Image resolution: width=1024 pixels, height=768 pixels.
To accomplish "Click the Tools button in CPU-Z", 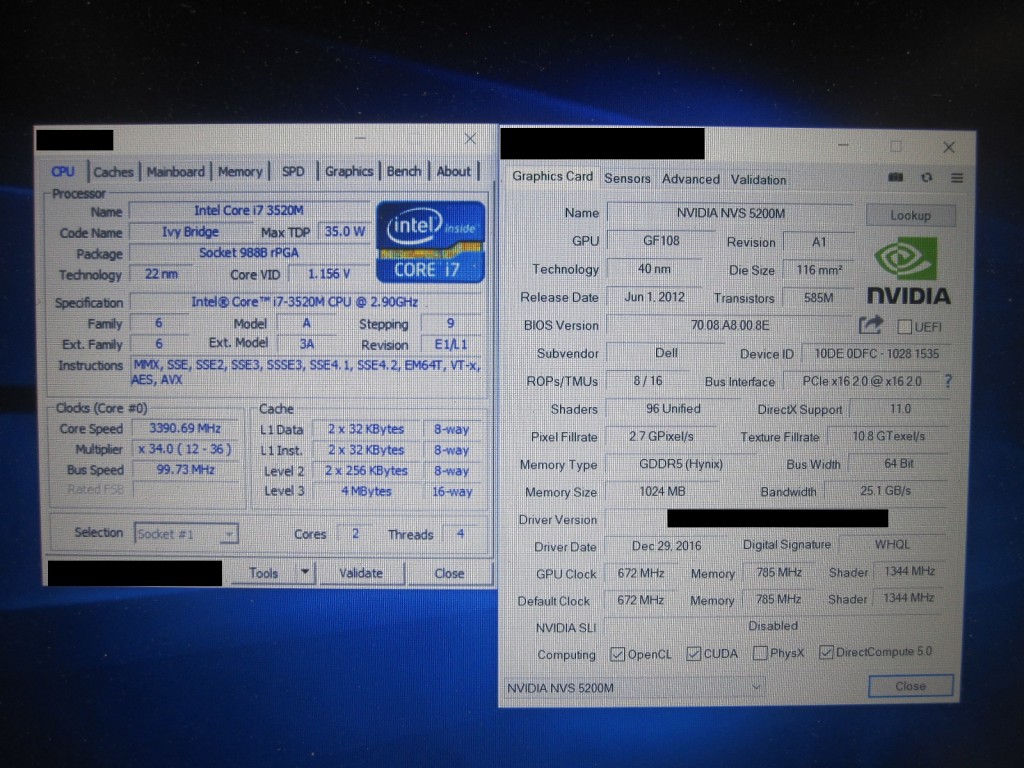I will point(263,573).
